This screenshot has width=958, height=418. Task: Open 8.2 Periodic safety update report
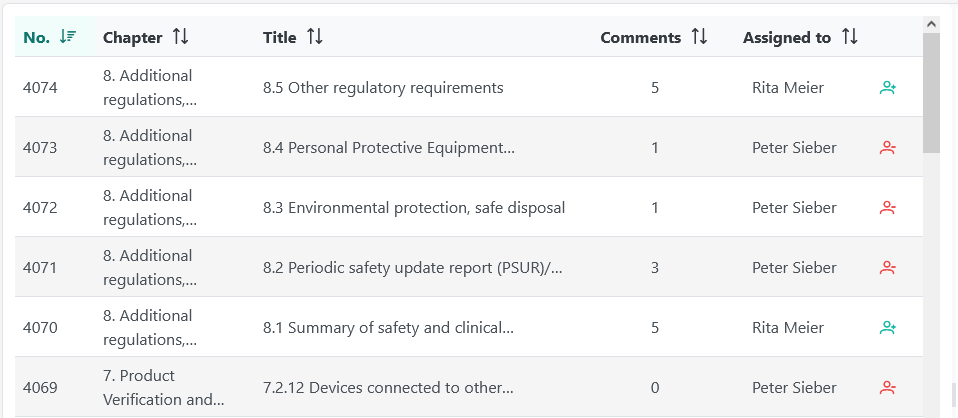click(x=412, y=268)
